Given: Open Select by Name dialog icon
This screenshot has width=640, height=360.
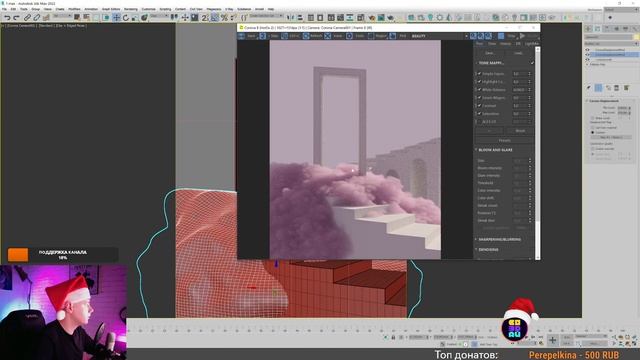Looking at the screenshot, I should point(86,17).
